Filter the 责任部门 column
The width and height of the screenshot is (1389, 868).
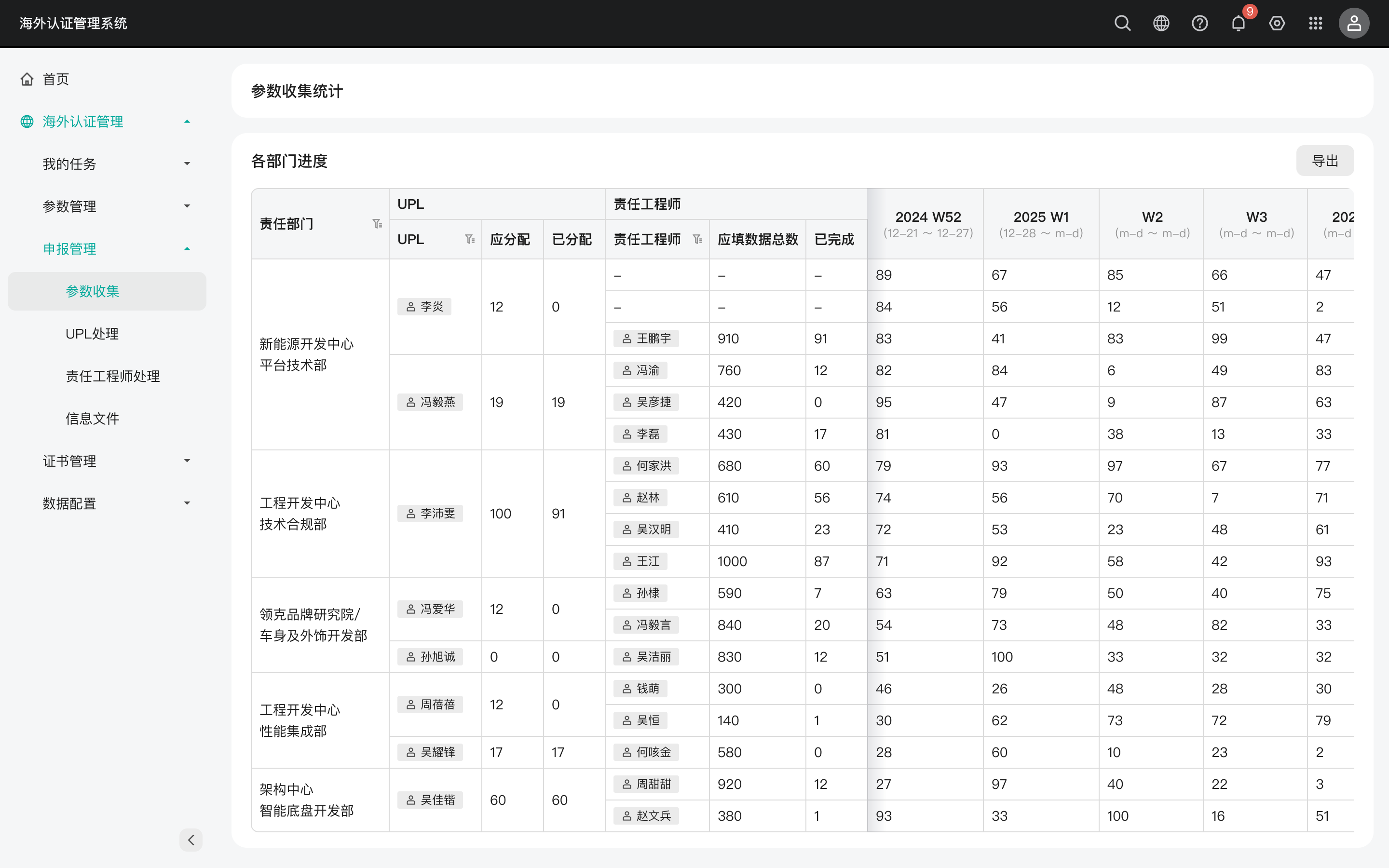tap(377, 224)
